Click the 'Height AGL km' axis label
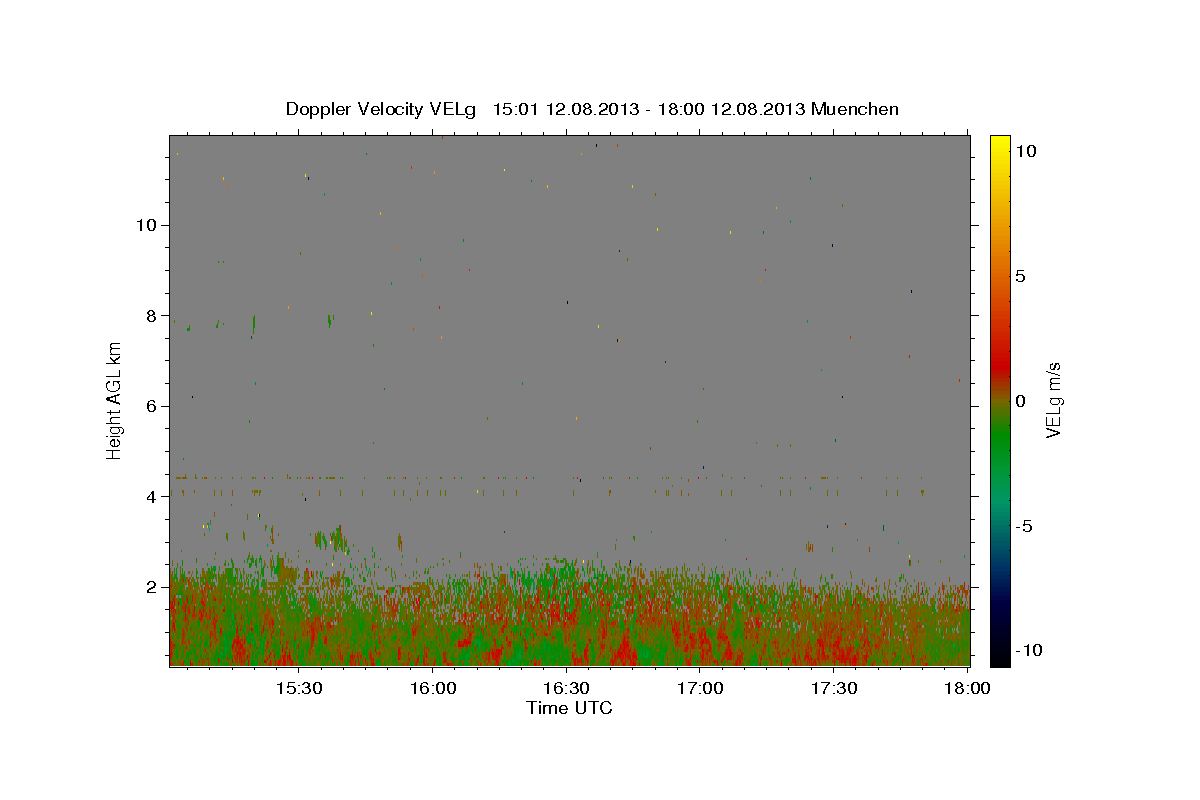 pyautogui.click(x=115, y=401)
